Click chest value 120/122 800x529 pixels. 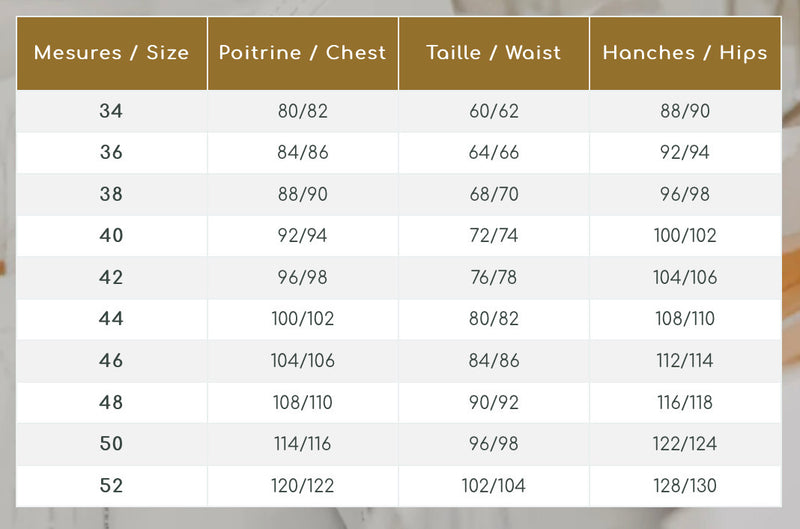coord(303,485)
